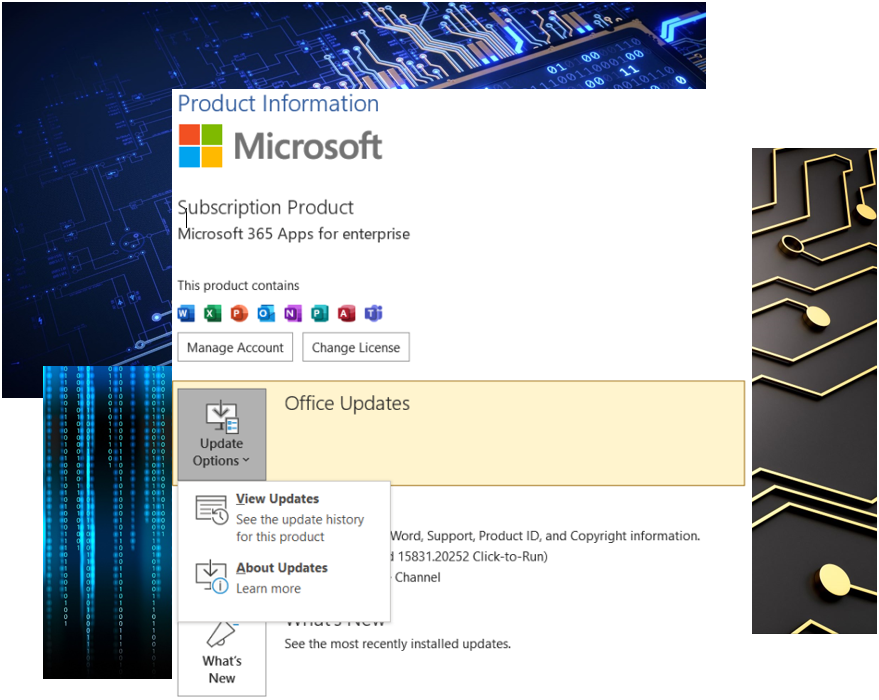Click 'Learn more' under About Updates

pos(269,588)
